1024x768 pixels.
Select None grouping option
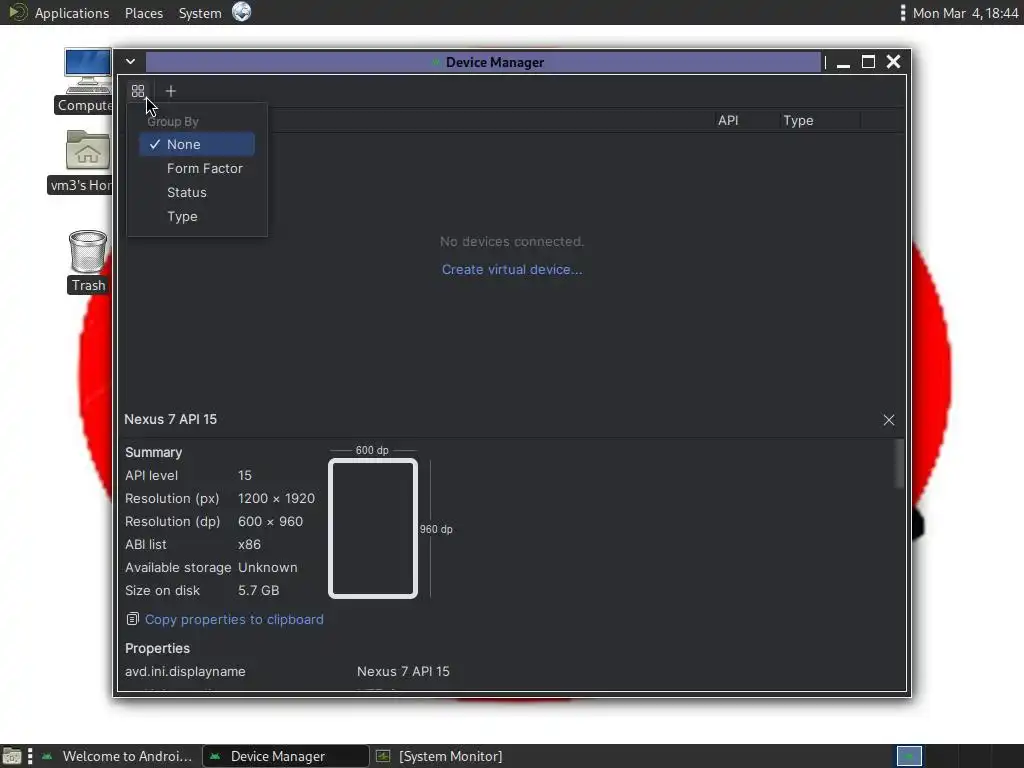[197, 144]
